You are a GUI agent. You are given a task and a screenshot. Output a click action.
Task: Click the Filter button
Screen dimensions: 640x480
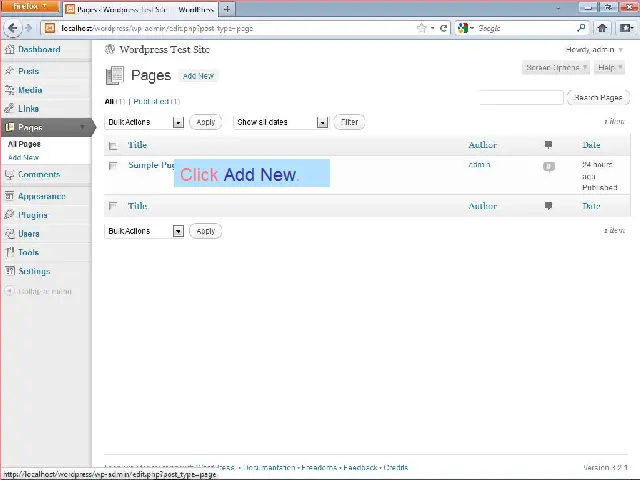(x=349, y=122)
